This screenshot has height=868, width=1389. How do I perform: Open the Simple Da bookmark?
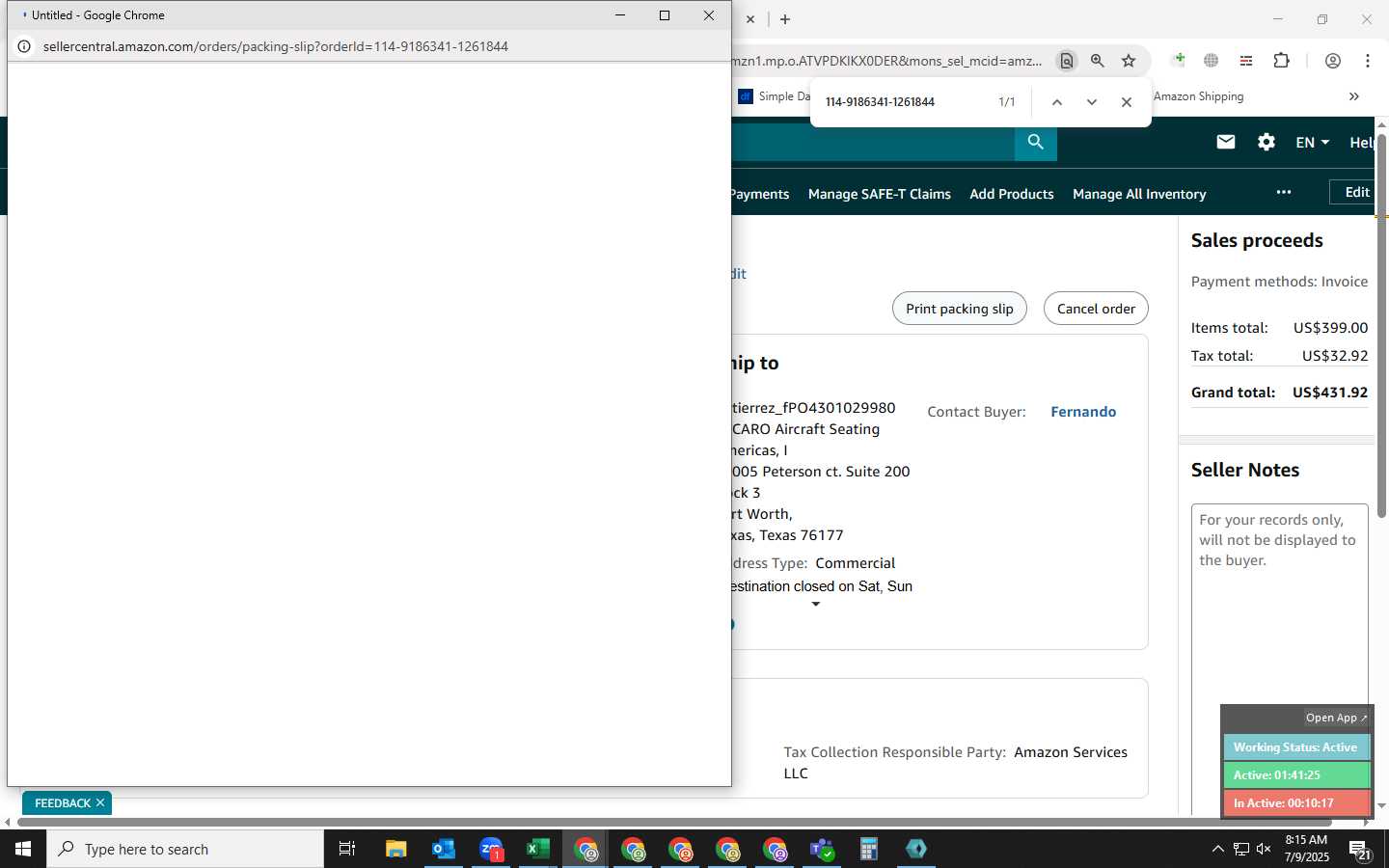pyautogui.click(x=776, y=96)
